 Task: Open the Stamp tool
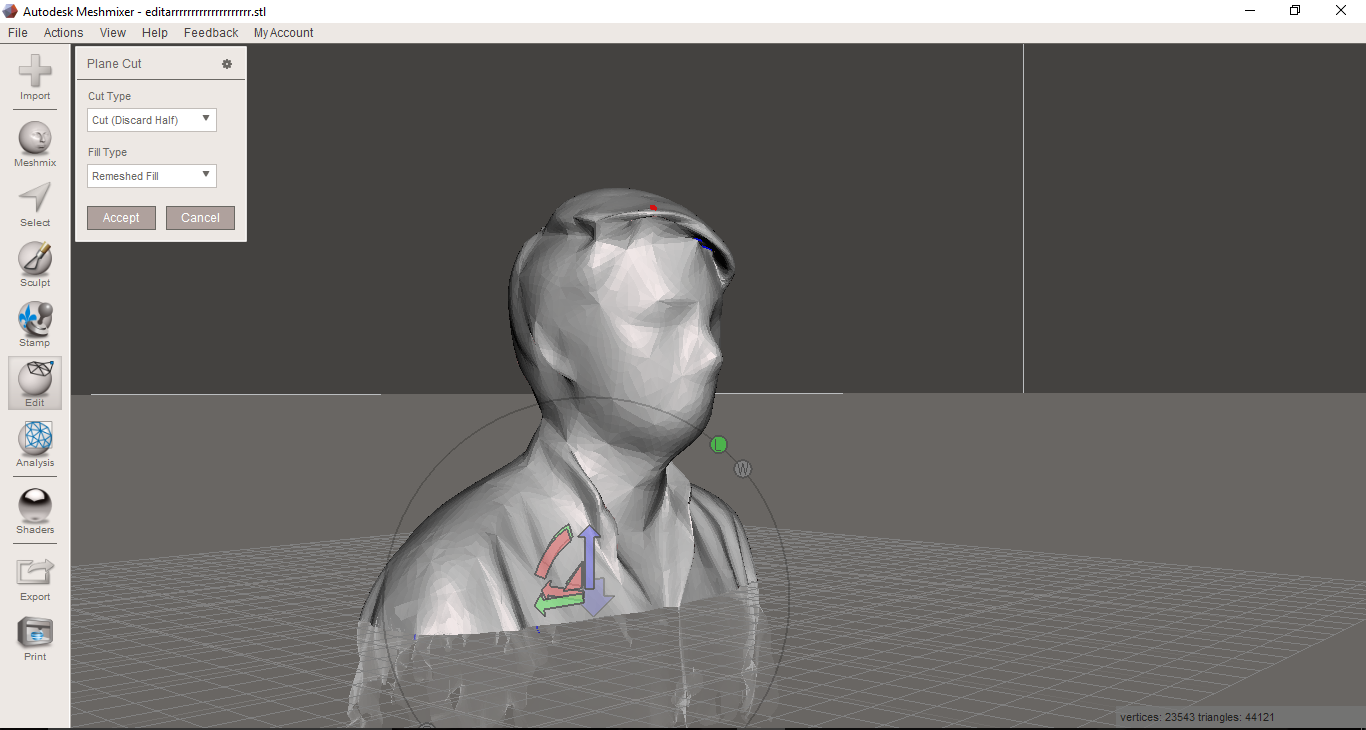[x=35, y=324]
